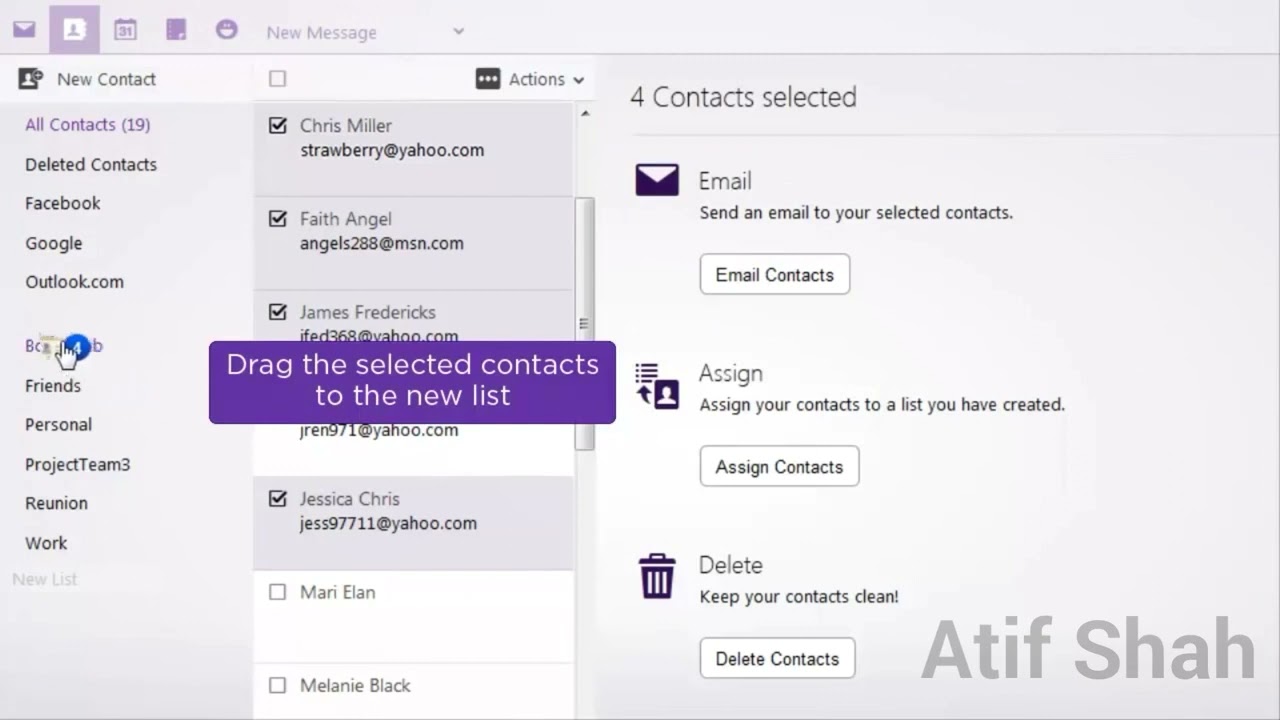
Task: Select James Fredericks contact name
Action: coord(368,312)
